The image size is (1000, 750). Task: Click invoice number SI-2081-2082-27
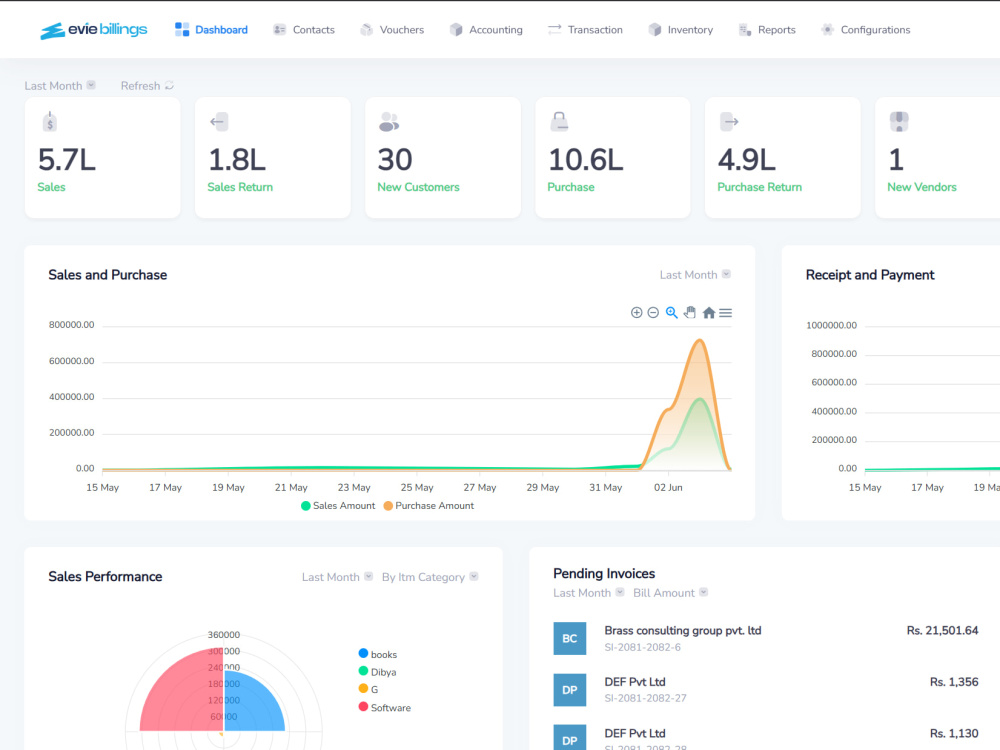(645, 698)
